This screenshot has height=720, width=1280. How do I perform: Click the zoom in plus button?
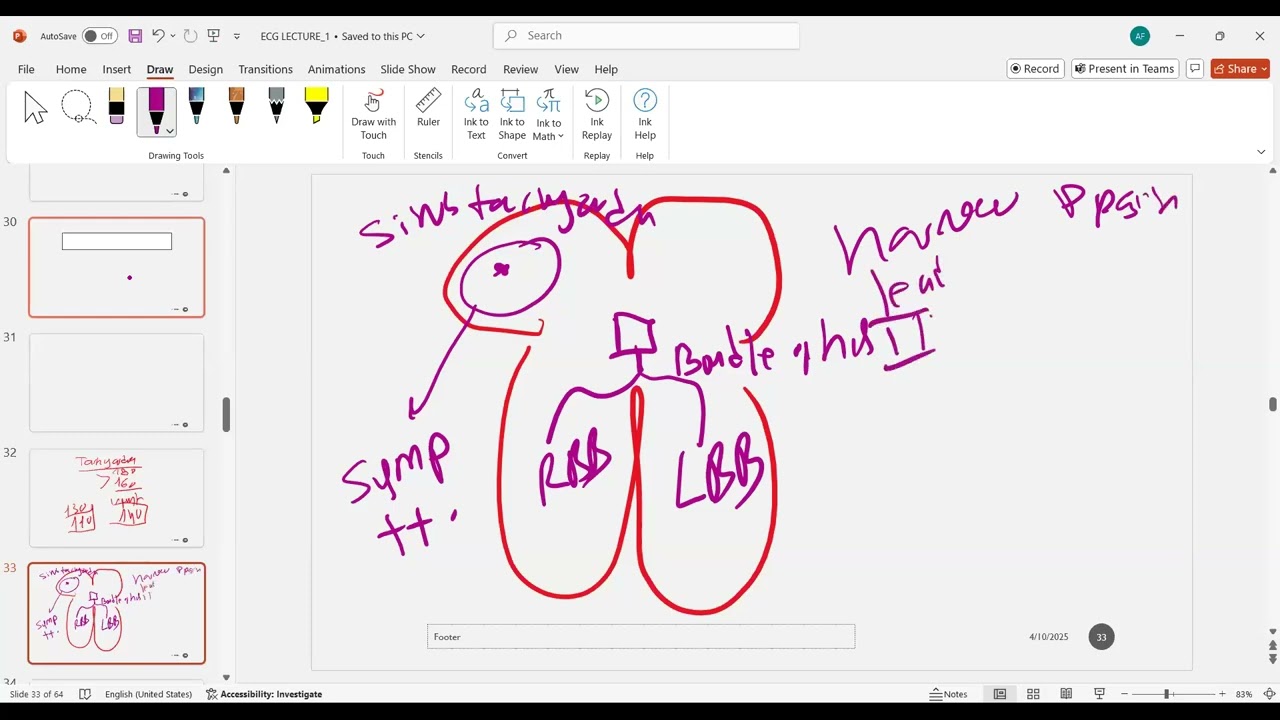[1222, 694]
